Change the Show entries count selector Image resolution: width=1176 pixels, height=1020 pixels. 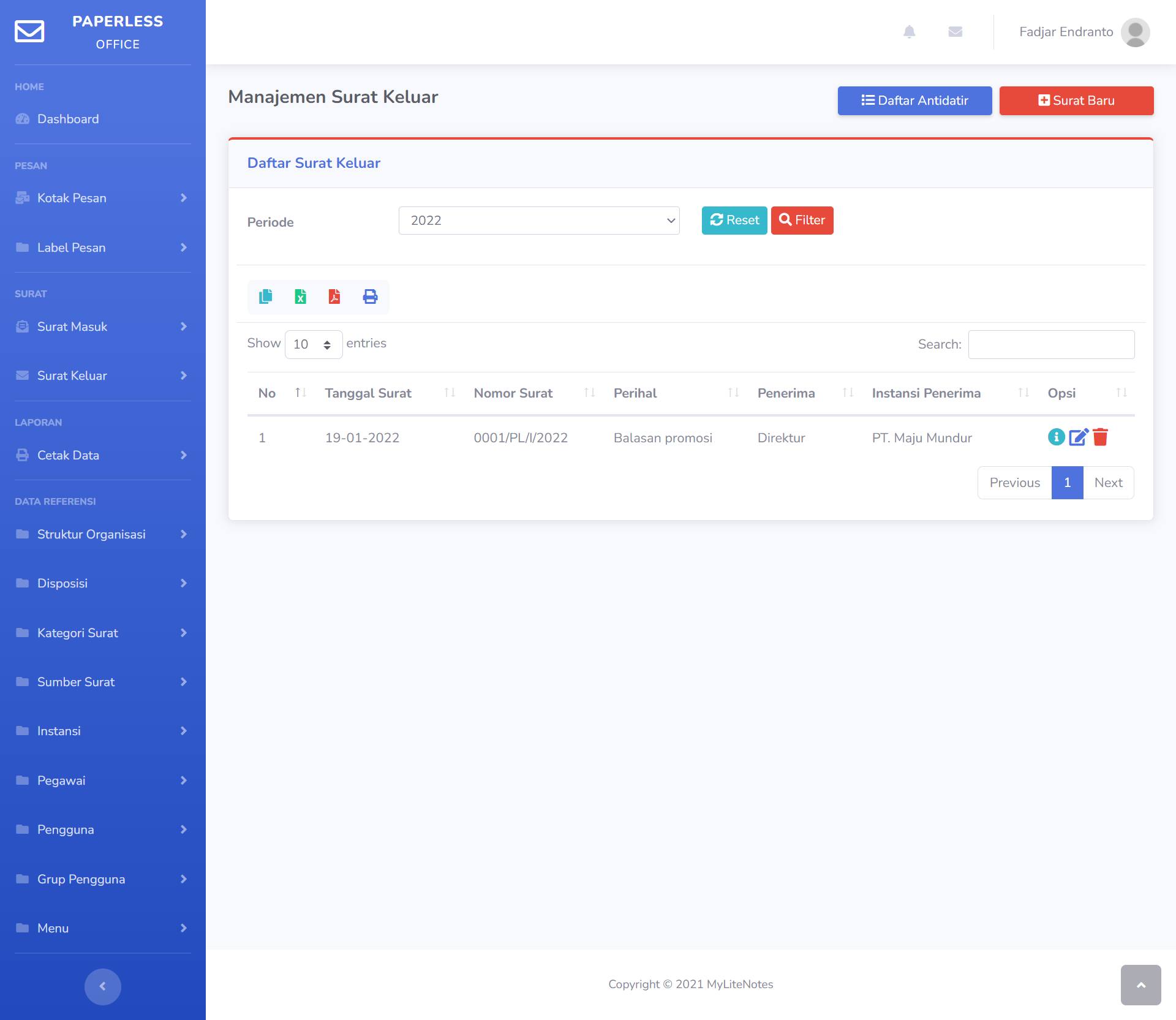coord(314,344)
